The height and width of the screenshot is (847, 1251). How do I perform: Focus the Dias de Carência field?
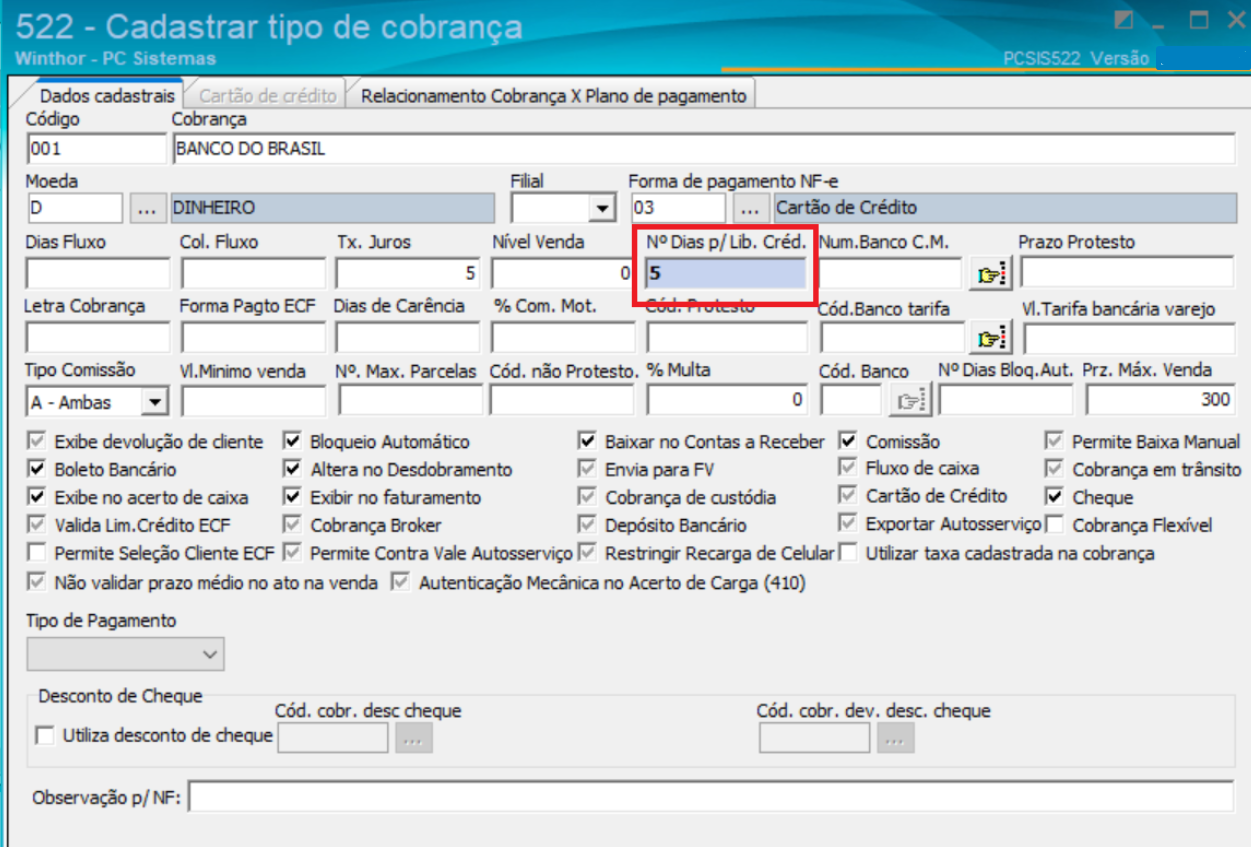point(409,338)
